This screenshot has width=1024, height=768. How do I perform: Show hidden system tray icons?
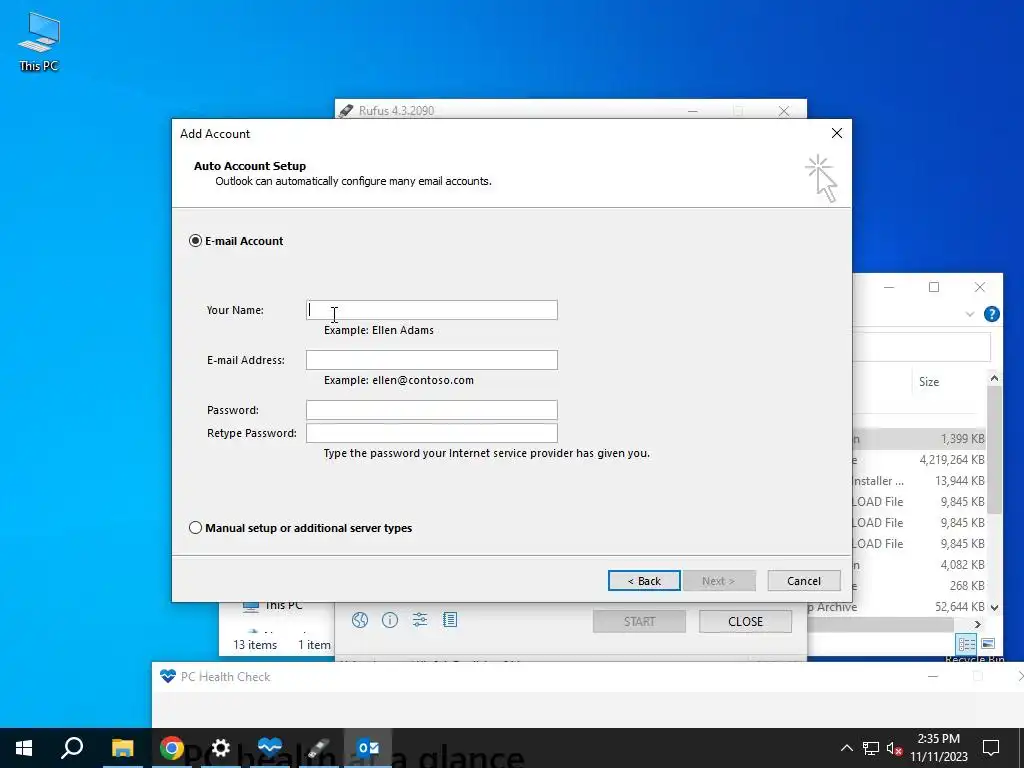pos(846,748)
